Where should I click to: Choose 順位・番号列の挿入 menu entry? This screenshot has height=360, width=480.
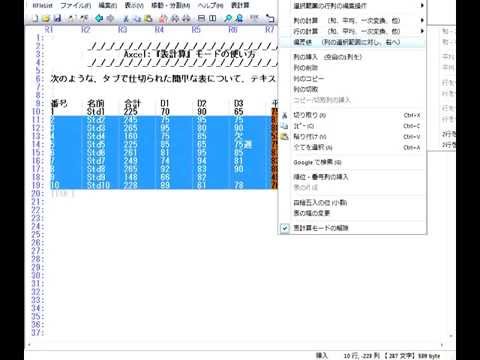pos(352,177)
